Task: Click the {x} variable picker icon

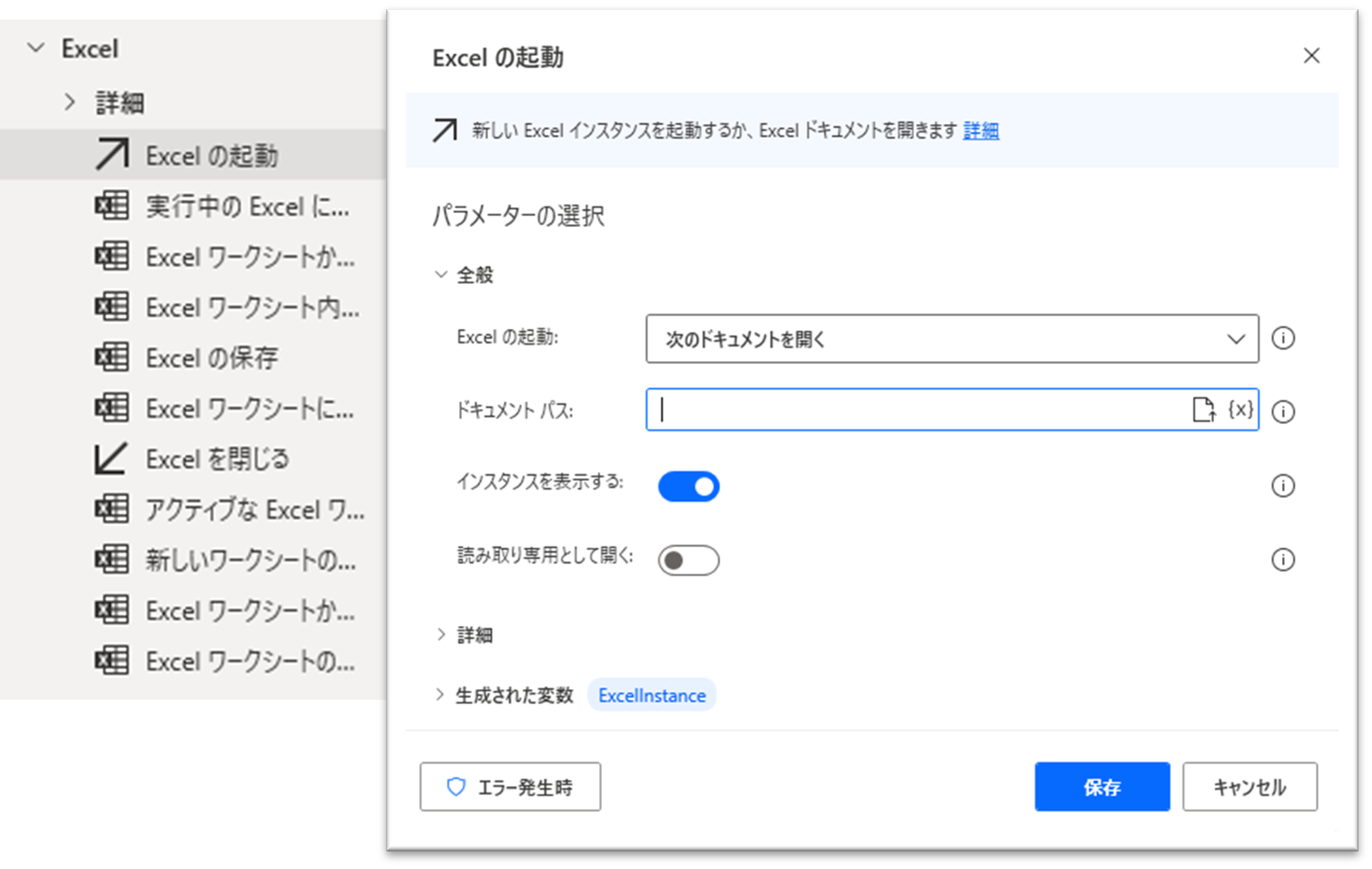Action: [x=1240, y=409]
